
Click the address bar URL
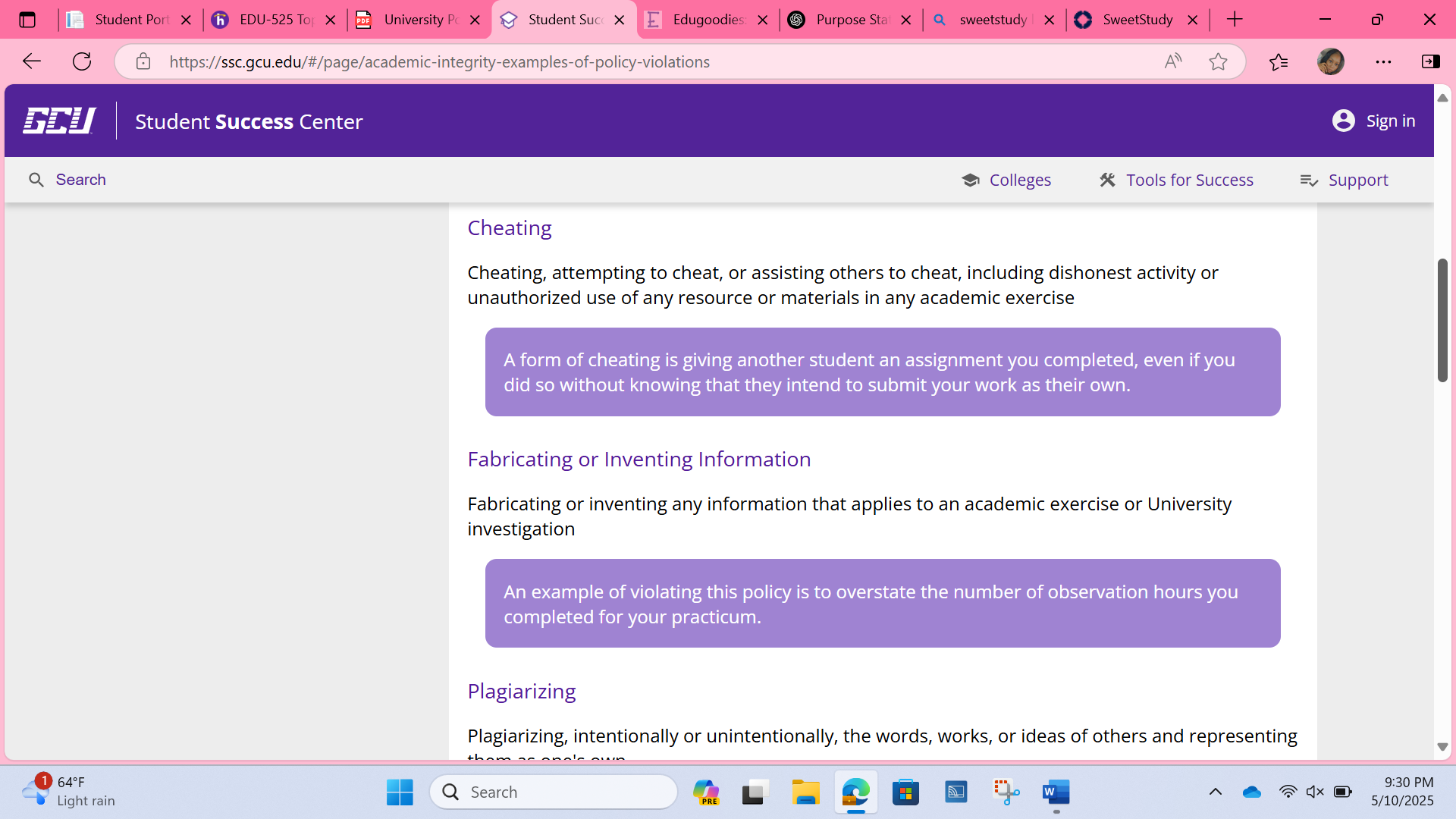click(440, 61)
